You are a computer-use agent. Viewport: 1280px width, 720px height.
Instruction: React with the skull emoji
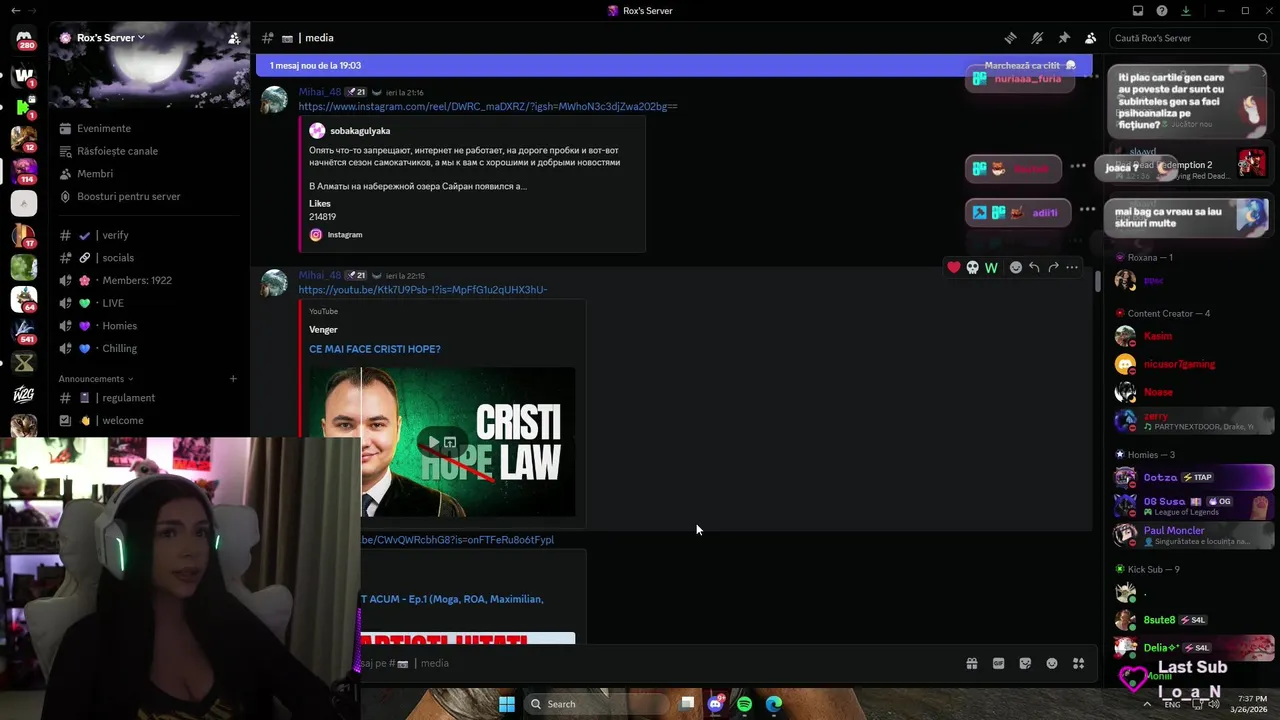pos(973,267)
